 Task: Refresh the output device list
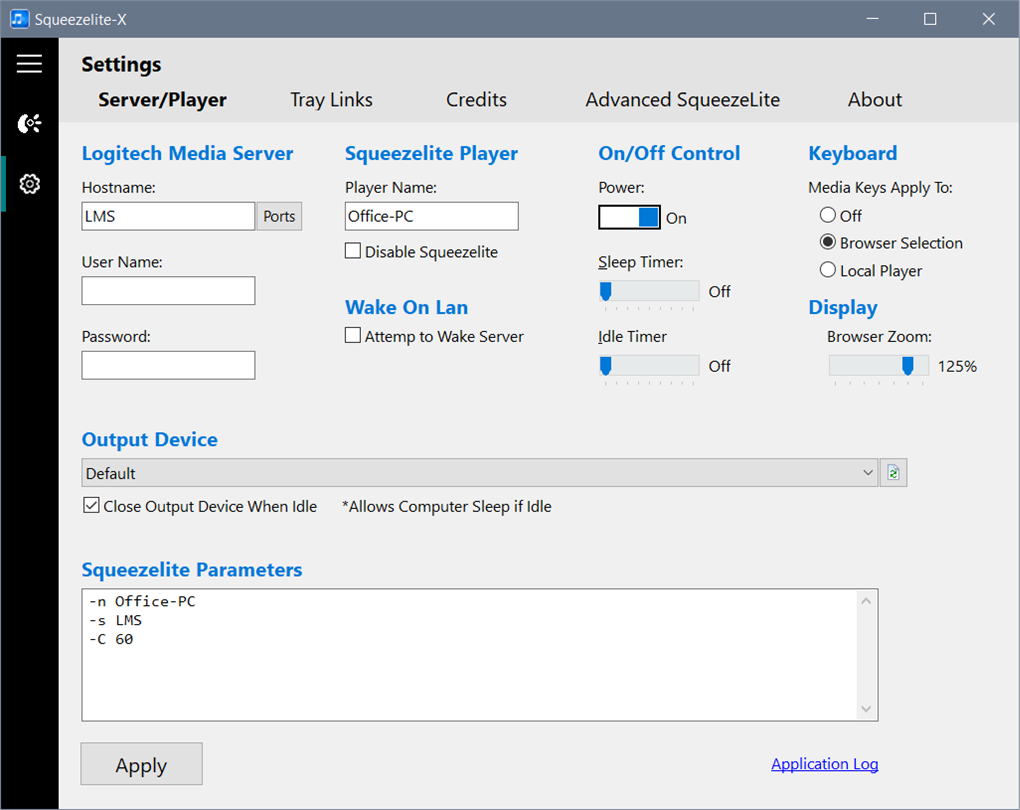click(x=893, y=473)
